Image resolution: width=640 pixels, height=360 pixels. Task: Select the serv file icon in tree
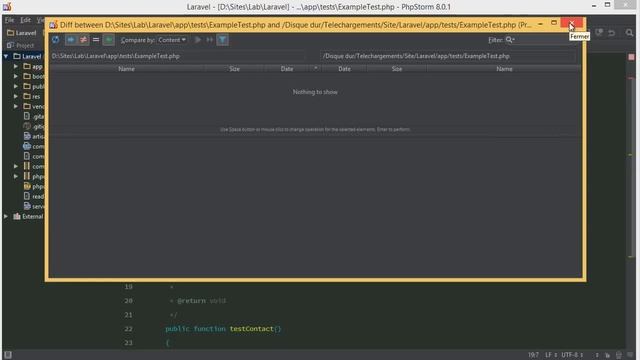pyautogui.click(x=27, y=206)
